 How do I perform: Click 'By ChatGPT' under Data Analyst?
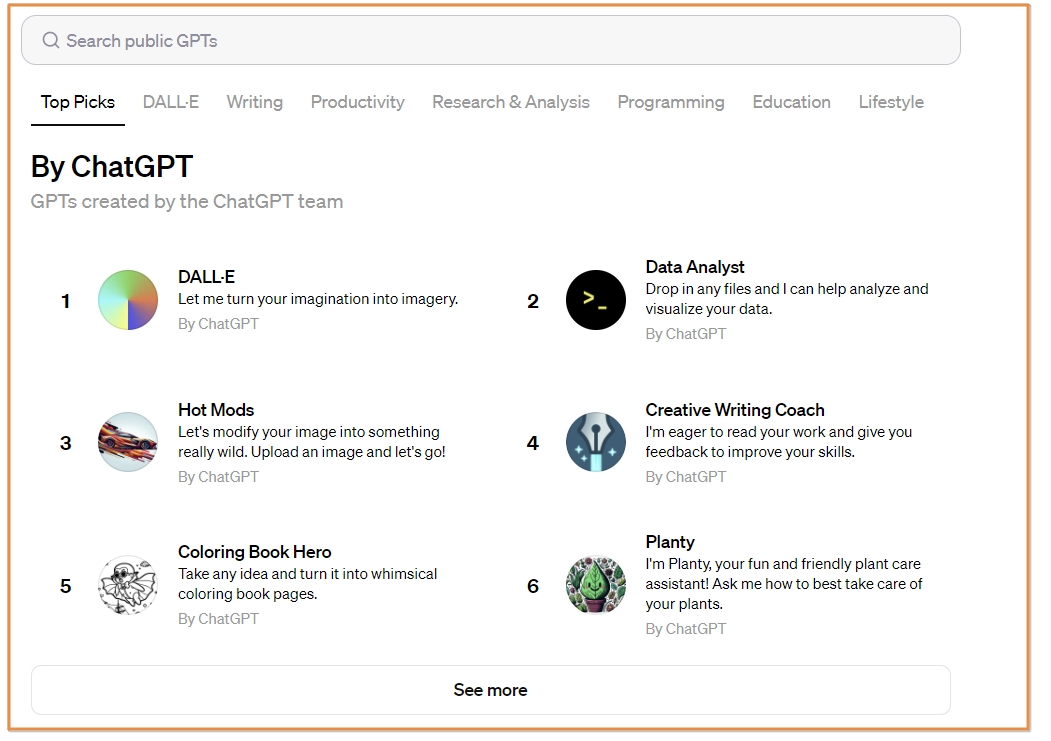[686, 334]
